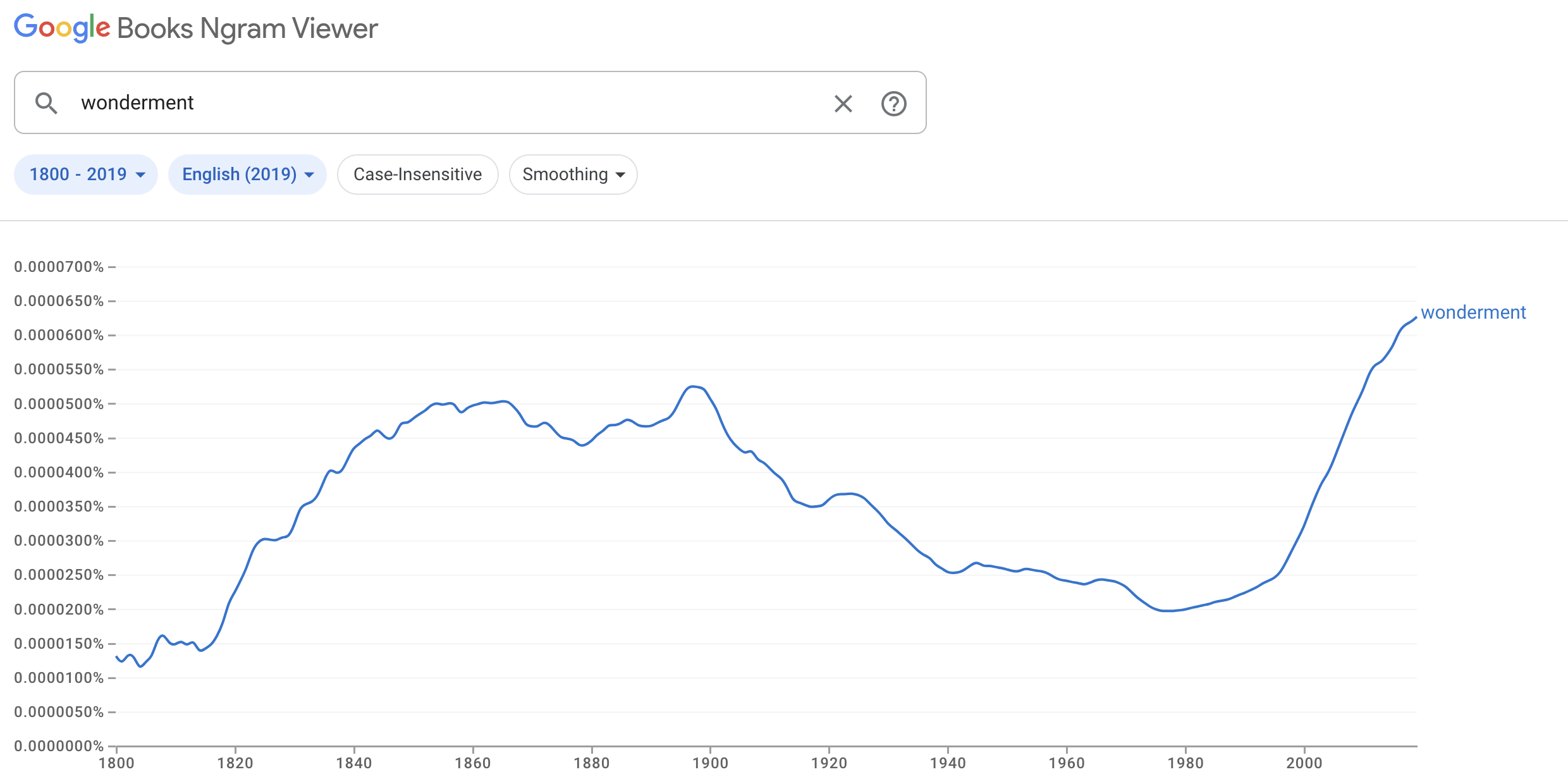This screenshot has height=779, width=1568.
Task: Open the help question mark icon
Action: tap(893, 104)
